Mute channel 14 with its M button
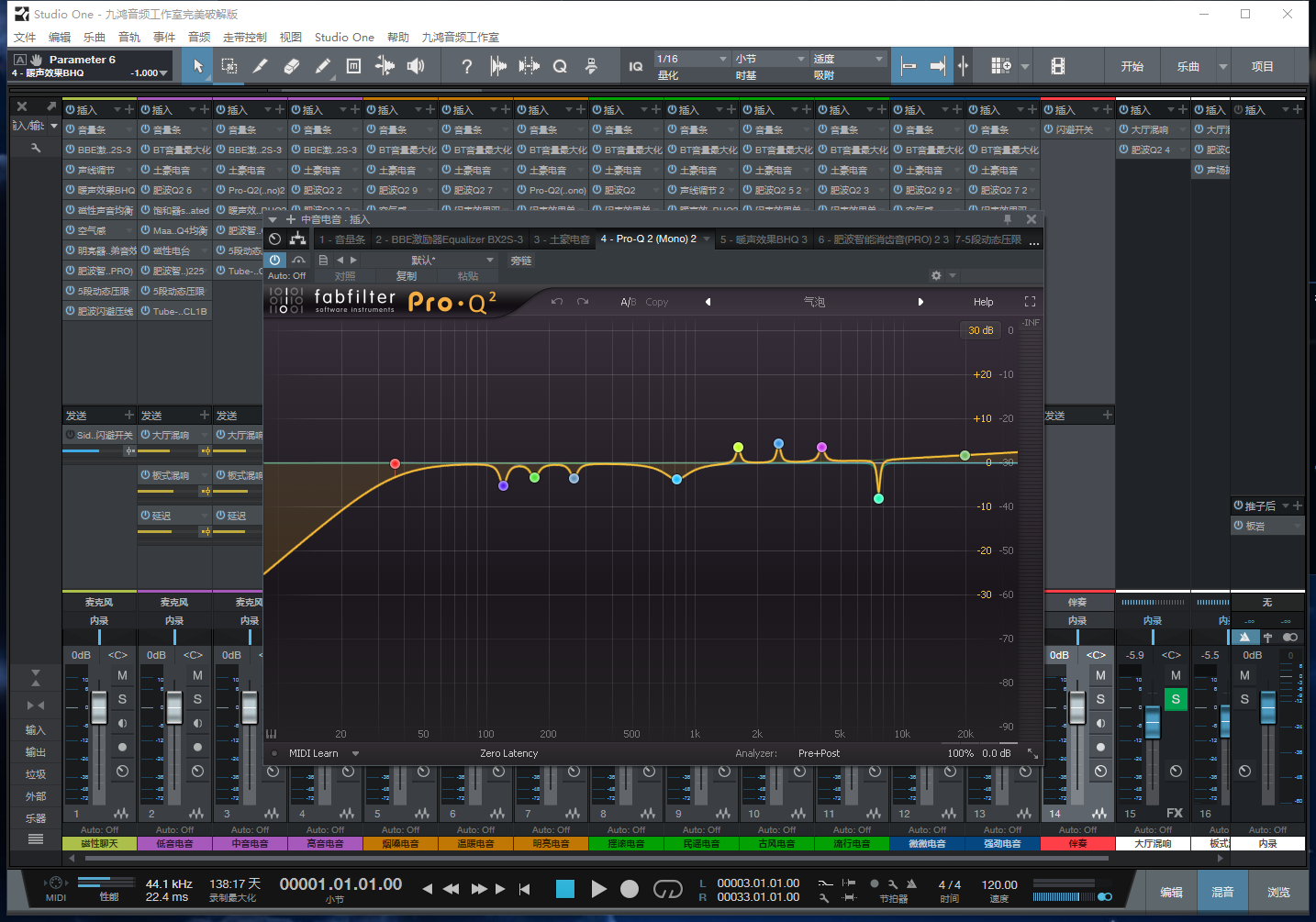 click(1100, 675)
